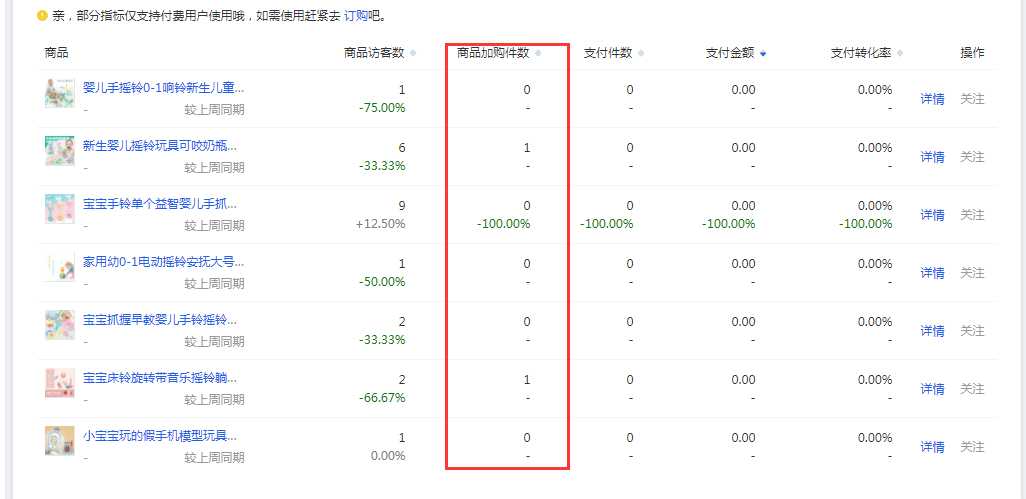Click the 商品访客数 header label
The width and height of the screenshot is (1026, 499).
coord(374,54)
